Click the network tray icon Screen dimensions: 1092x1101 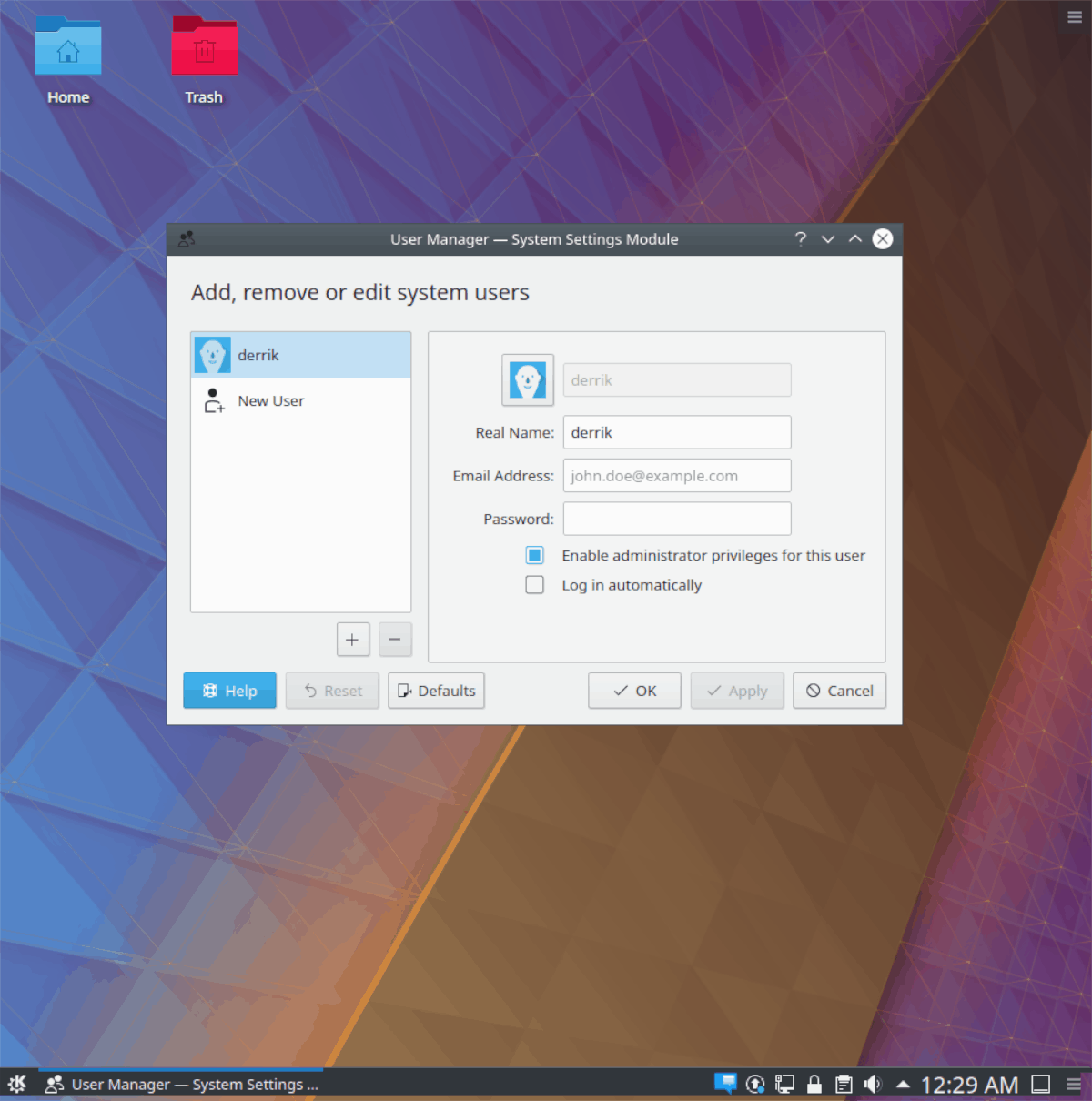coord(784,1084)
